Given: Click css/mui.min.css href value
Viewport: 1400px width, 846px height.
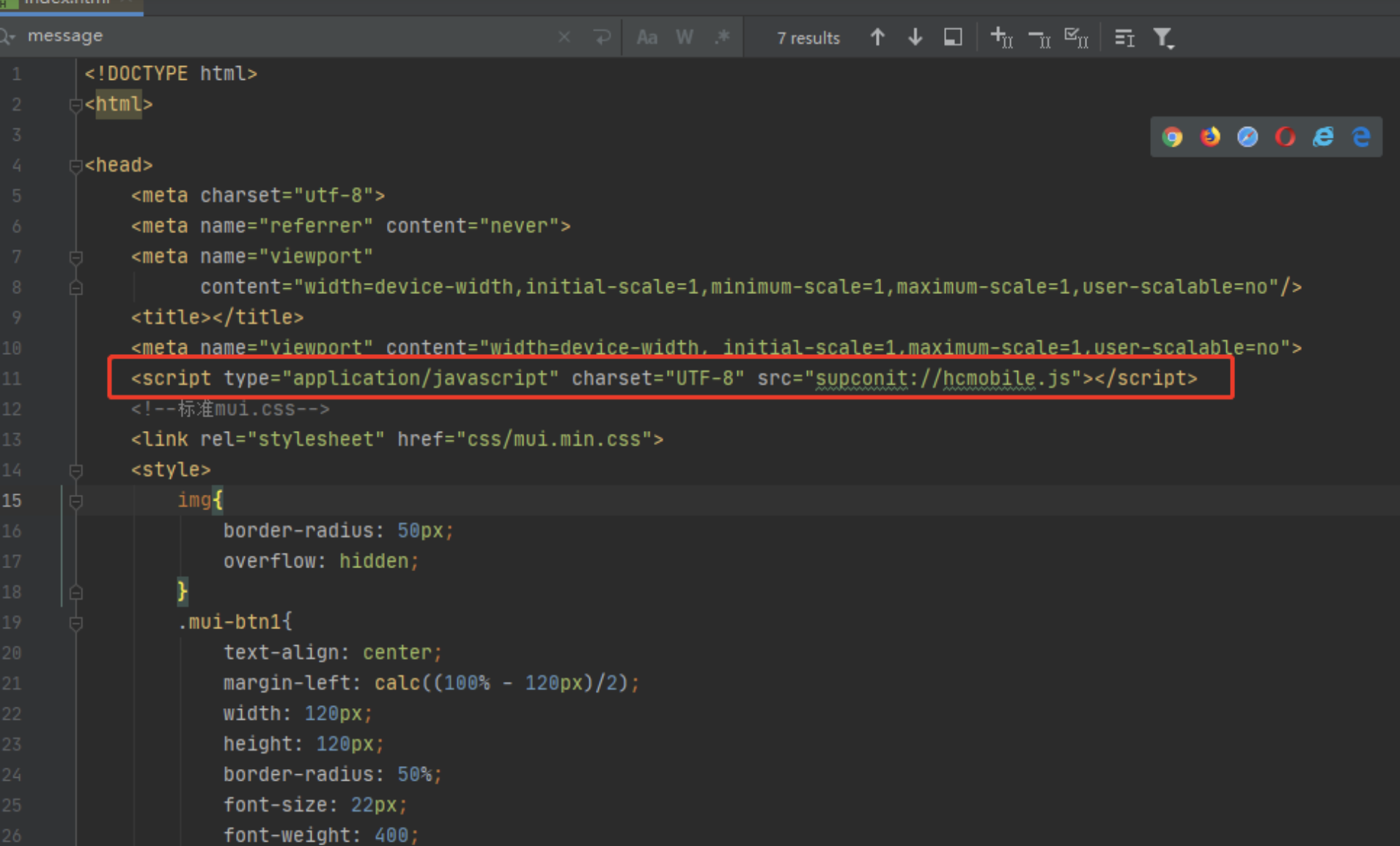Looking at the screenshot, I should click(554, 439).
